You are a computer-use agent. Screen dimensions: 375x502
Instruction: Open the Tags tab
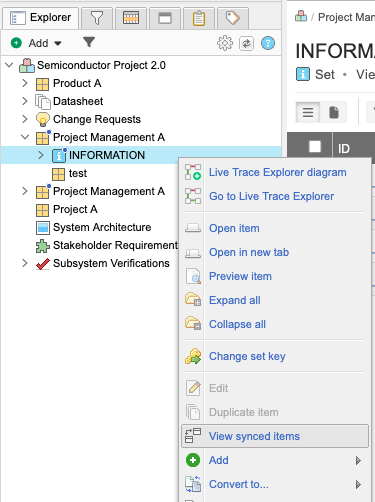click(x=233, y=18)
